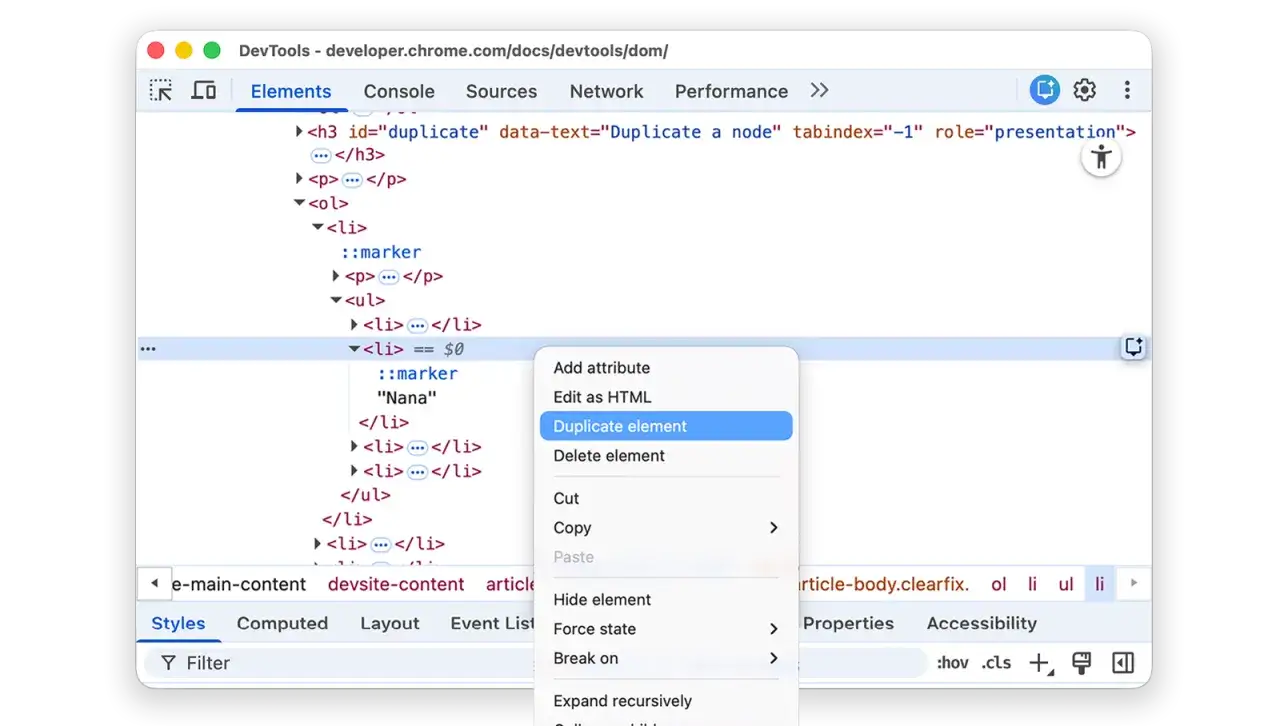Screen dimensions: 1280x726
Task: Choose Duplicate element in context menu
Action: [666, 426]
